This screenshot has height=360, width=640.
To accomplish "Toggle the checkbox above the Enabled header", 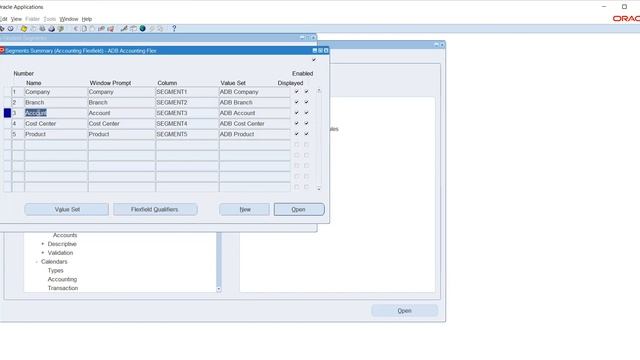I will coord(313,60).
